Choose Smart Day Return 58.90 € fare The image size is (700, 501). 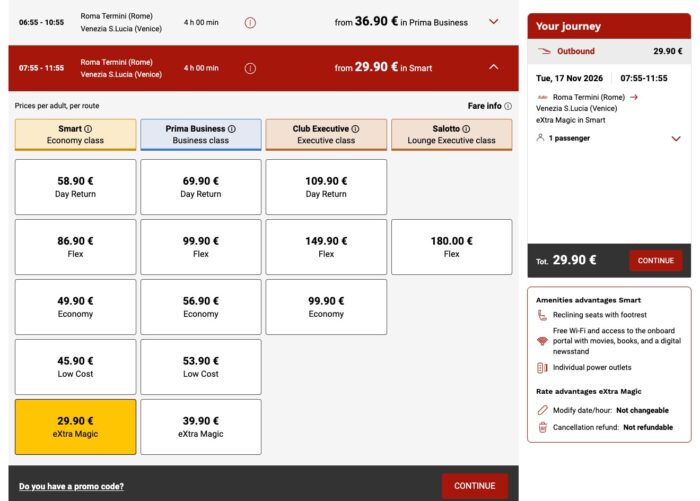coord(75,187)
